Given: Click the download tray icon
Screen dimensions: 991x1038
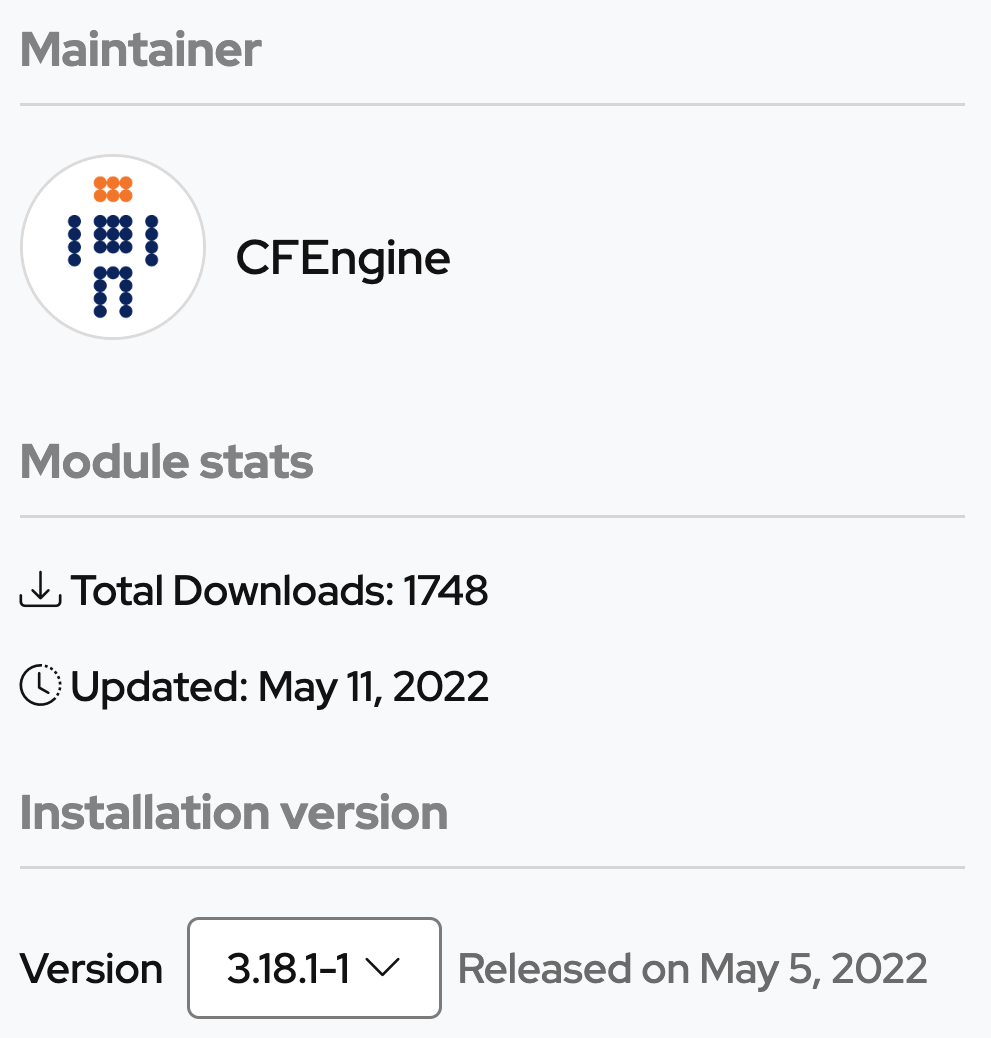Looking at the screenshot, I should (40, 589).
